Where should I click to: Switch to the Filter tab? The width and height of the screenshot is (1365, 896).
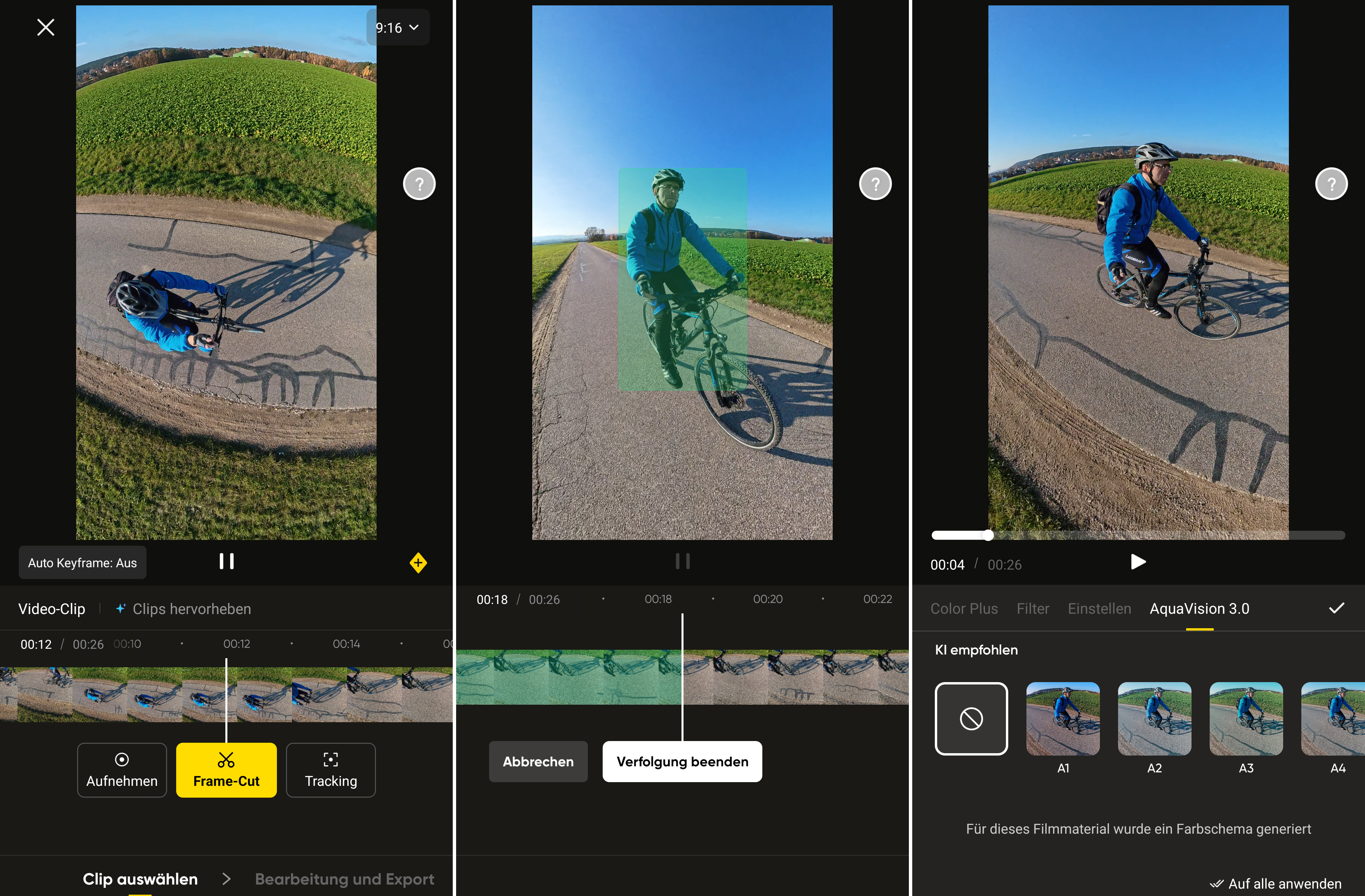click(1033, 609)
